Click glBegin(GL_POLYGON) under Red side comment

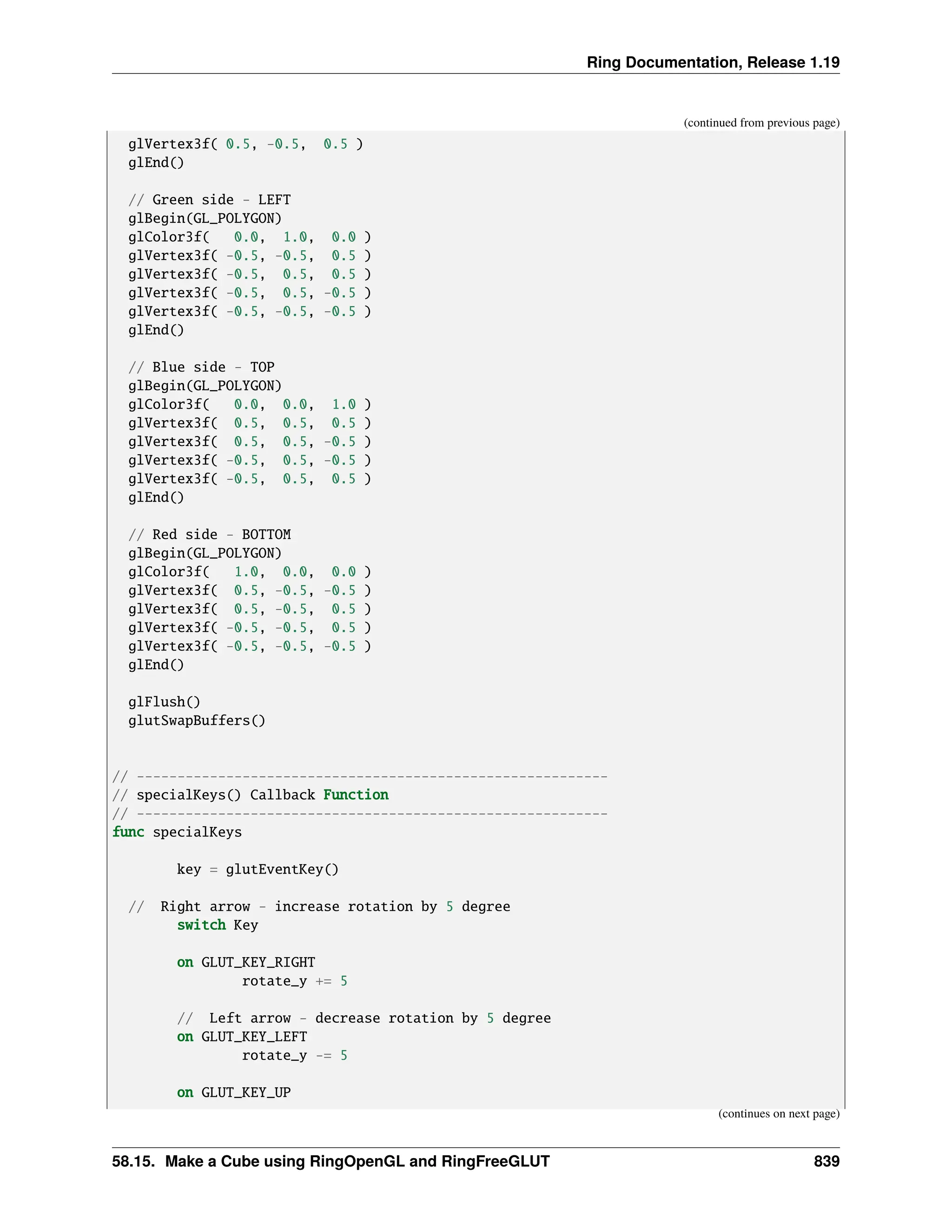pos(205,553)
